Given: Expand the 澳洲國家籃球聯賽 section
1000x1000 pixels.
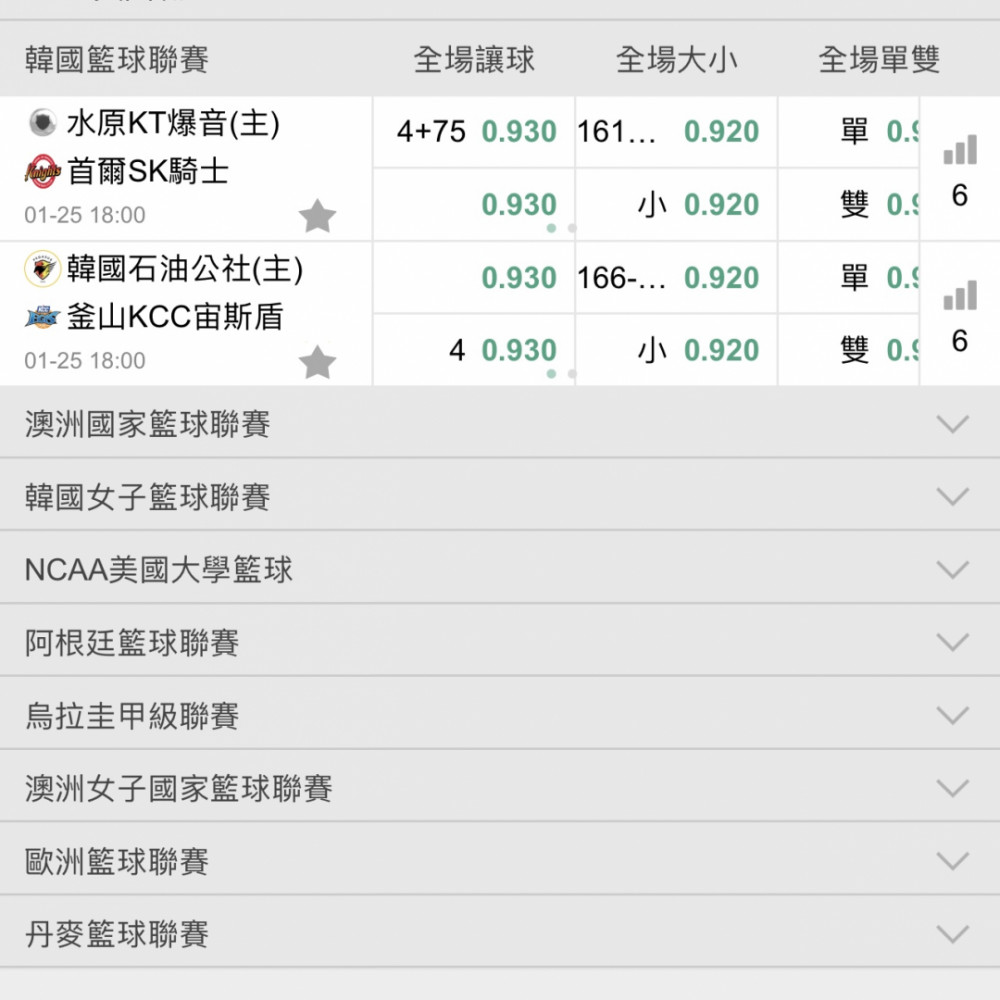Looking at the screenshot, I should pos(952,424).
